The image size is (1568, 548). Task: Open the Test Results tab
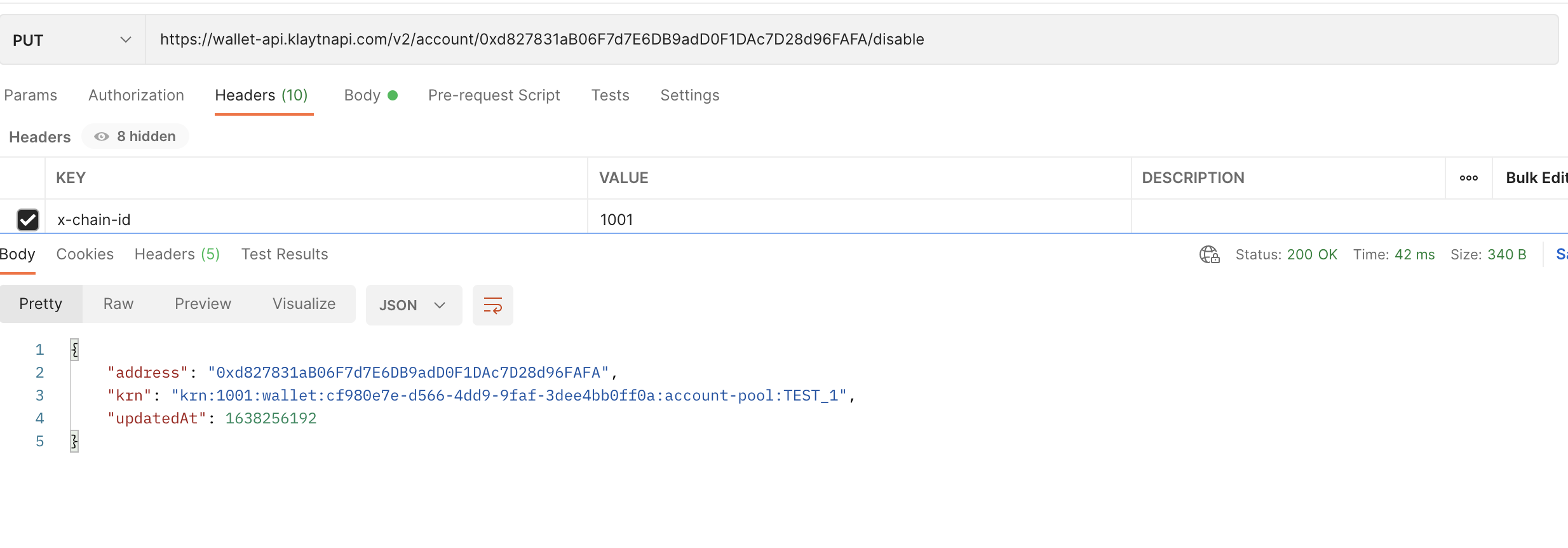[x=285, y=254]
